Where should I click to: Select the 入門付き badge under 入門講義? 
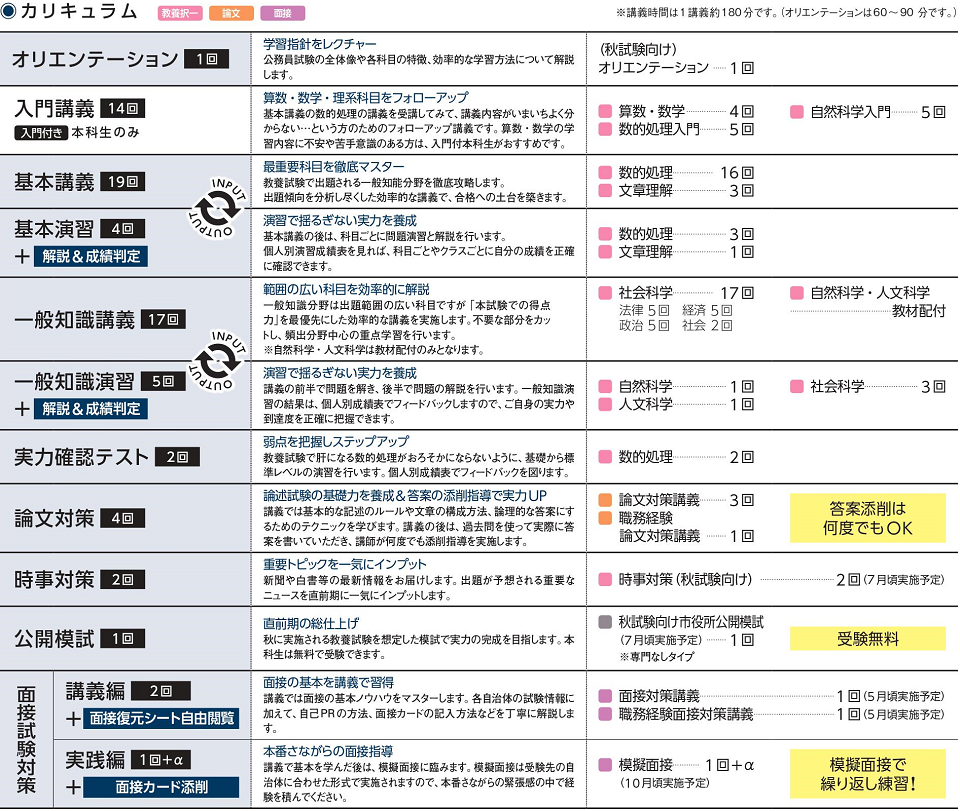click(41, 132)
